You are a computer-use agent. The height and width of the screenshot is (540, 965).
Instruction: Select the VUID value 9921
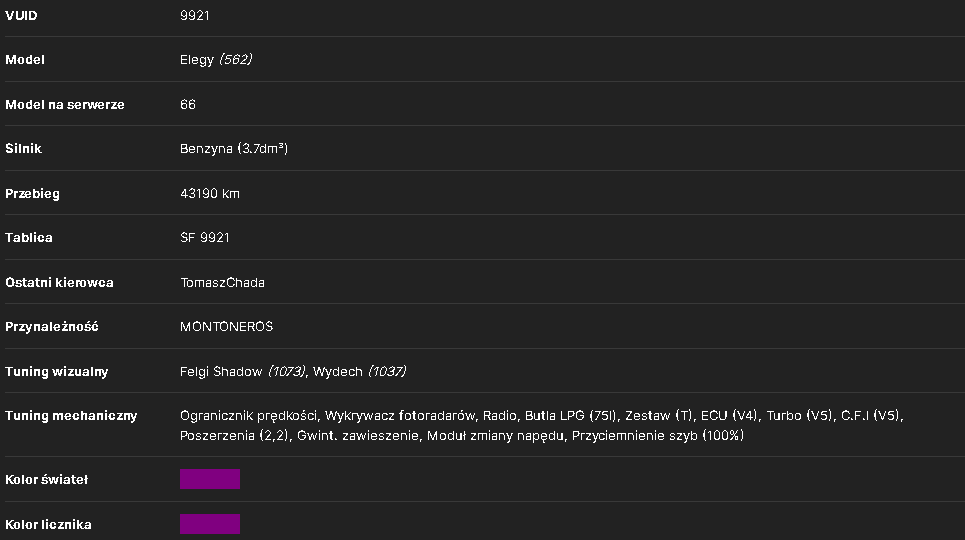[x=194, y=15]
